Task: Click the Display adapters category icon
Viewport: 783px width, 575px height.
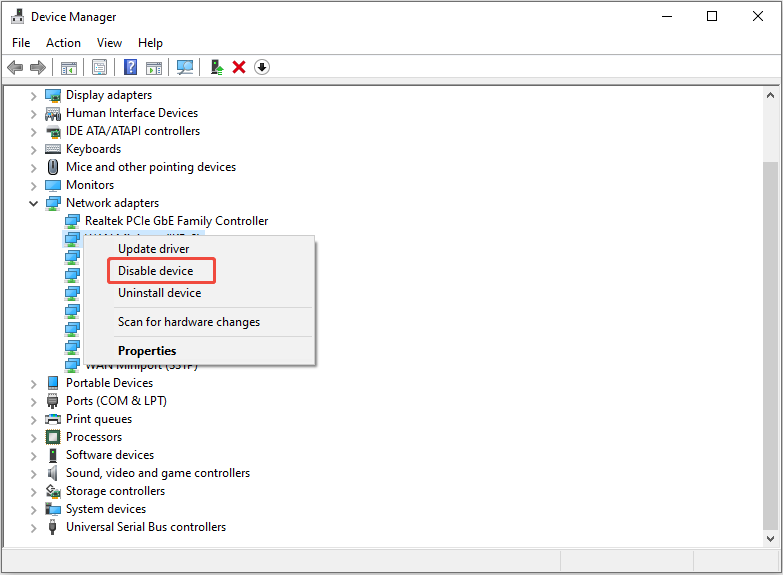Action: (53, 95)
